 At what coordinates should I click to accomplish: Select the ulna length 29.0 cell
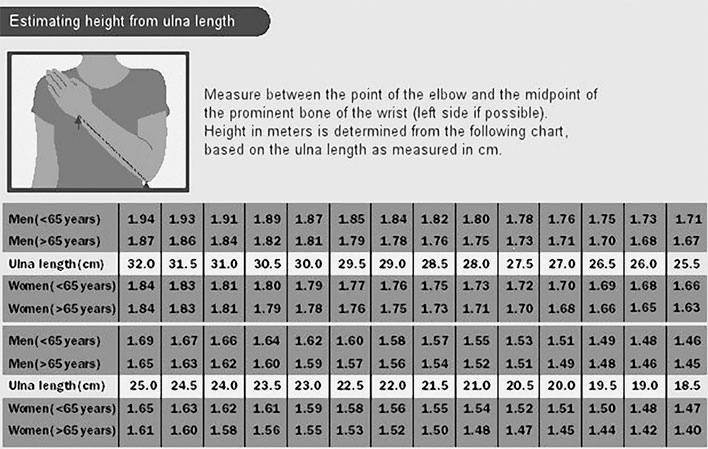tap(390, 263)
